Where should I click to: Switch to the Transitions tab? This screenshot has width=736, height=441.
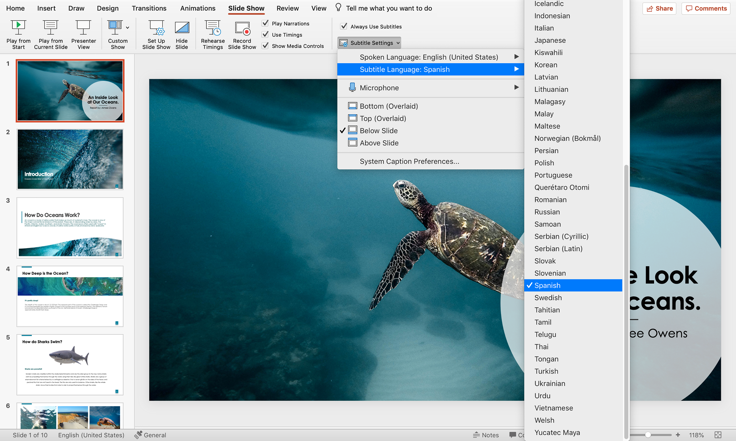(x=149, y=8)
